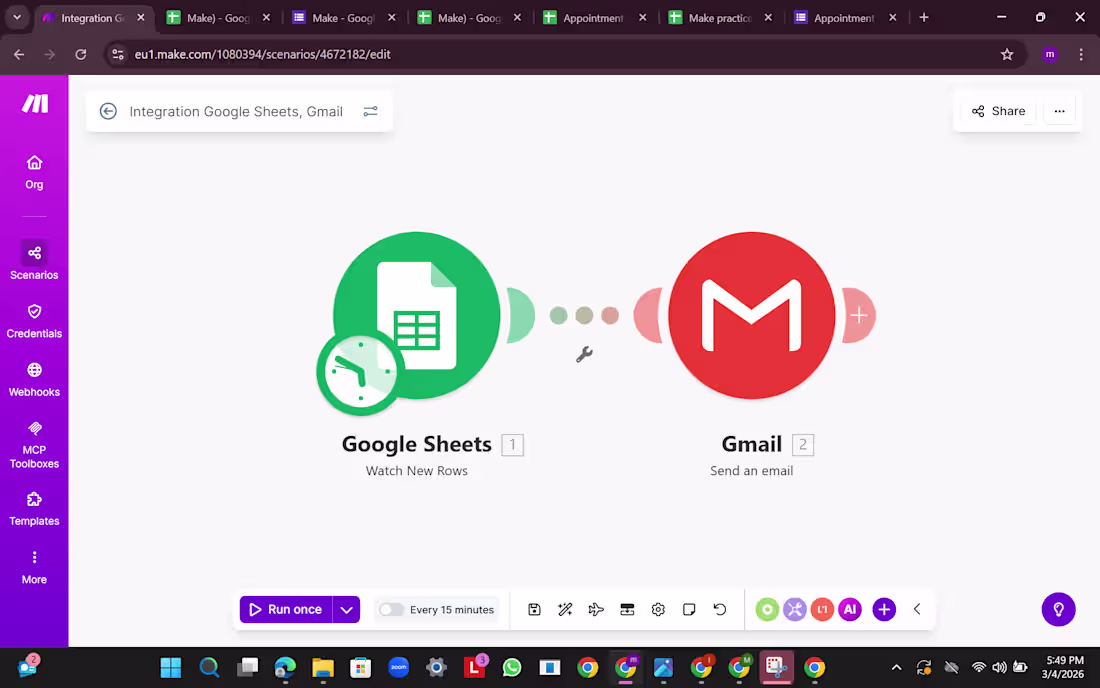Open More options in the sidebar
Viewport: 1100px width, 688px height.
coord(34,567)
